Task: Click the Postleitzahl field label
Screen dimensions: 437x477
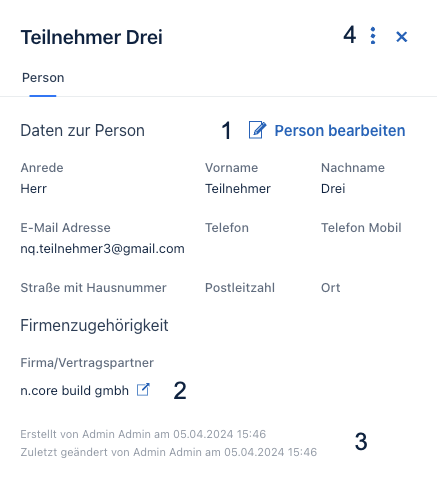Action: [240, 288]
